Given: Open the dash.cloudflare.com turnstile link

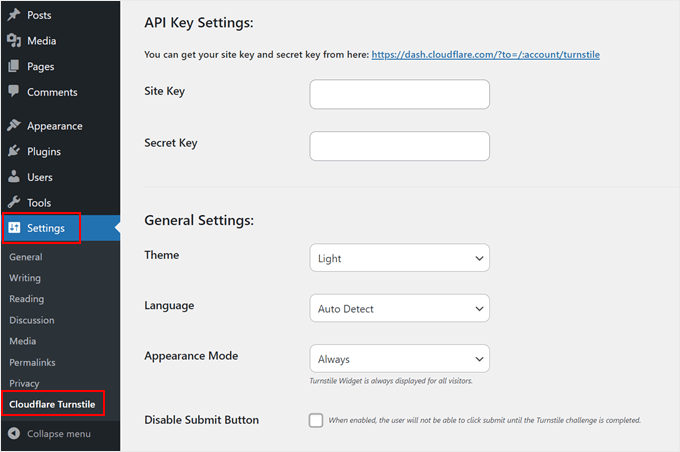Looking at the screenshot, I should pos(486,55).
